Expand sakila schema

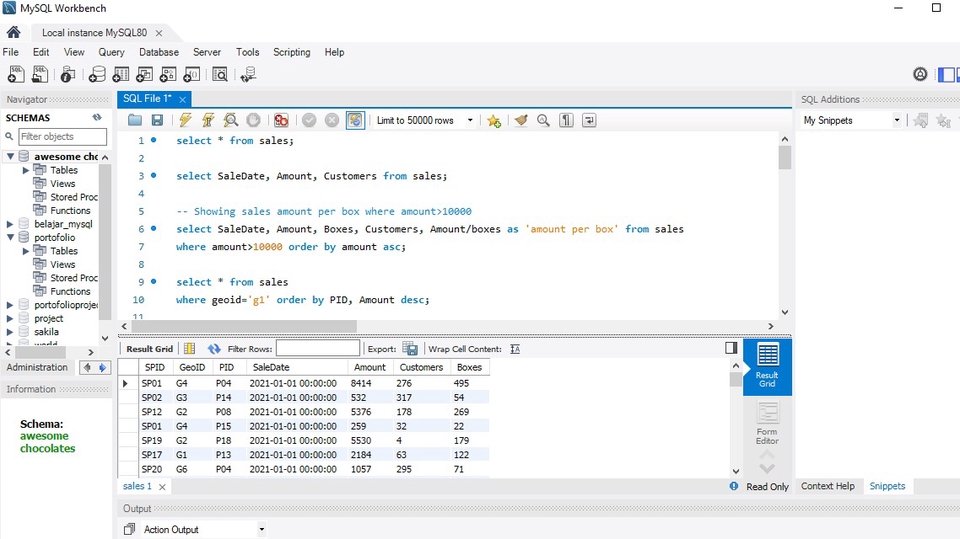(x=10, y=332)
